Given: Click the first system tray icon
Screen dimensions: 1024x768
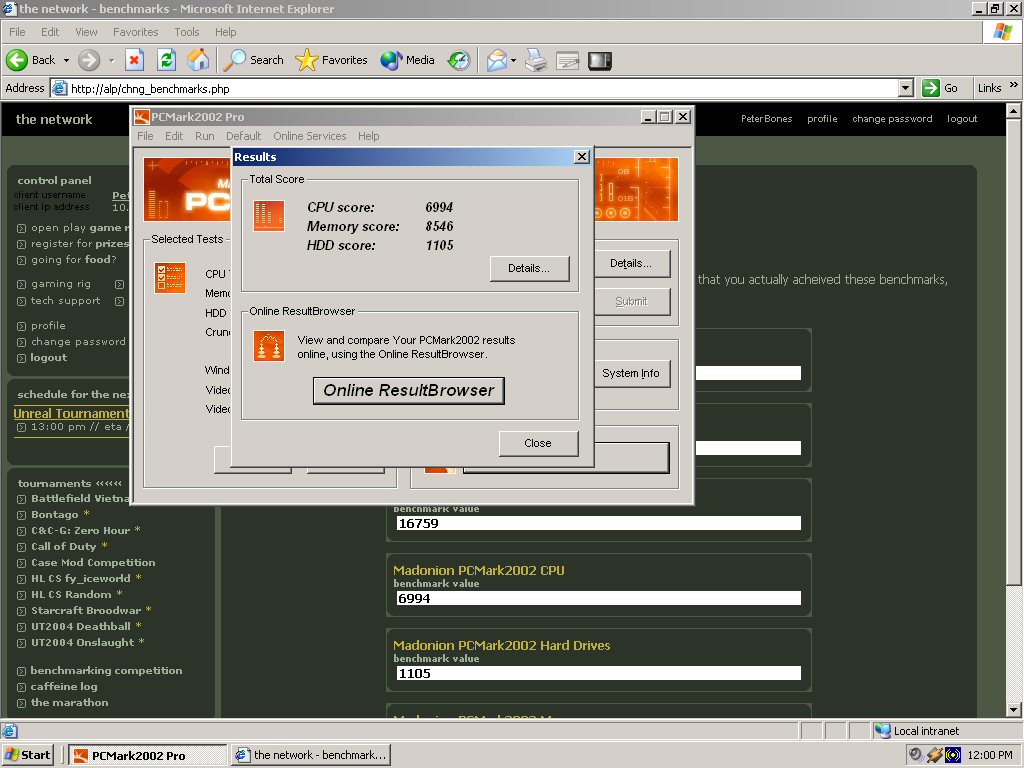Looking at the screenshot, I should [916, 755].
